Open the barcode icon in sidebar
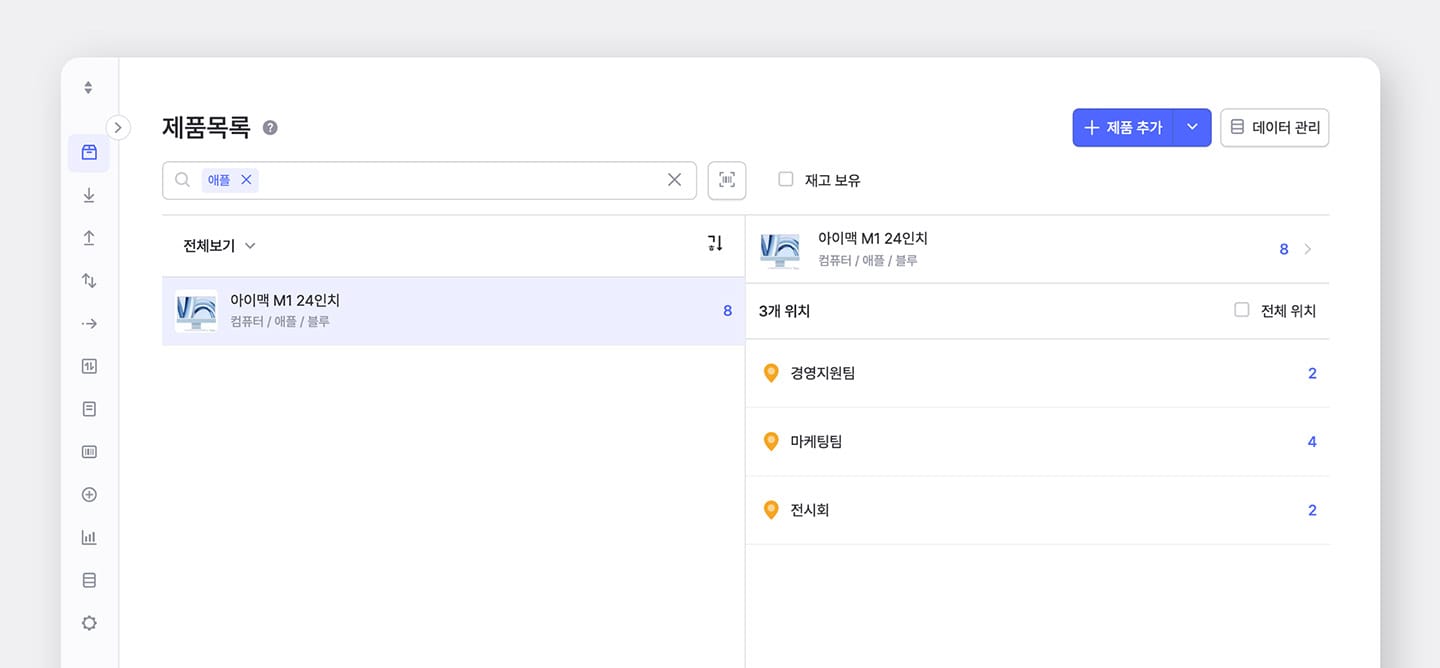The width and height of the screenshot is (1440, 668). [89, 452]
